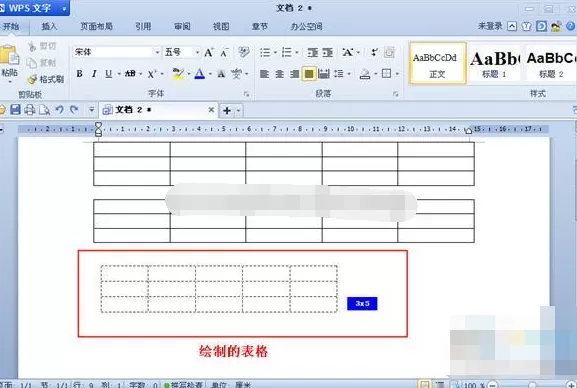The height and width of the screenshot is (388, 577).
Task: Align text right
Action: [294, 74]
